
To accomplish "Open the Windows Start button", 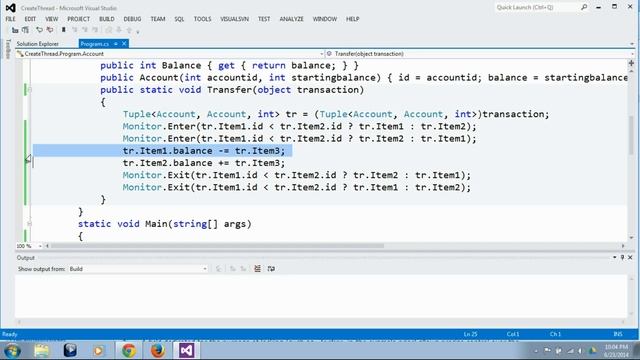I will [12, 351].
